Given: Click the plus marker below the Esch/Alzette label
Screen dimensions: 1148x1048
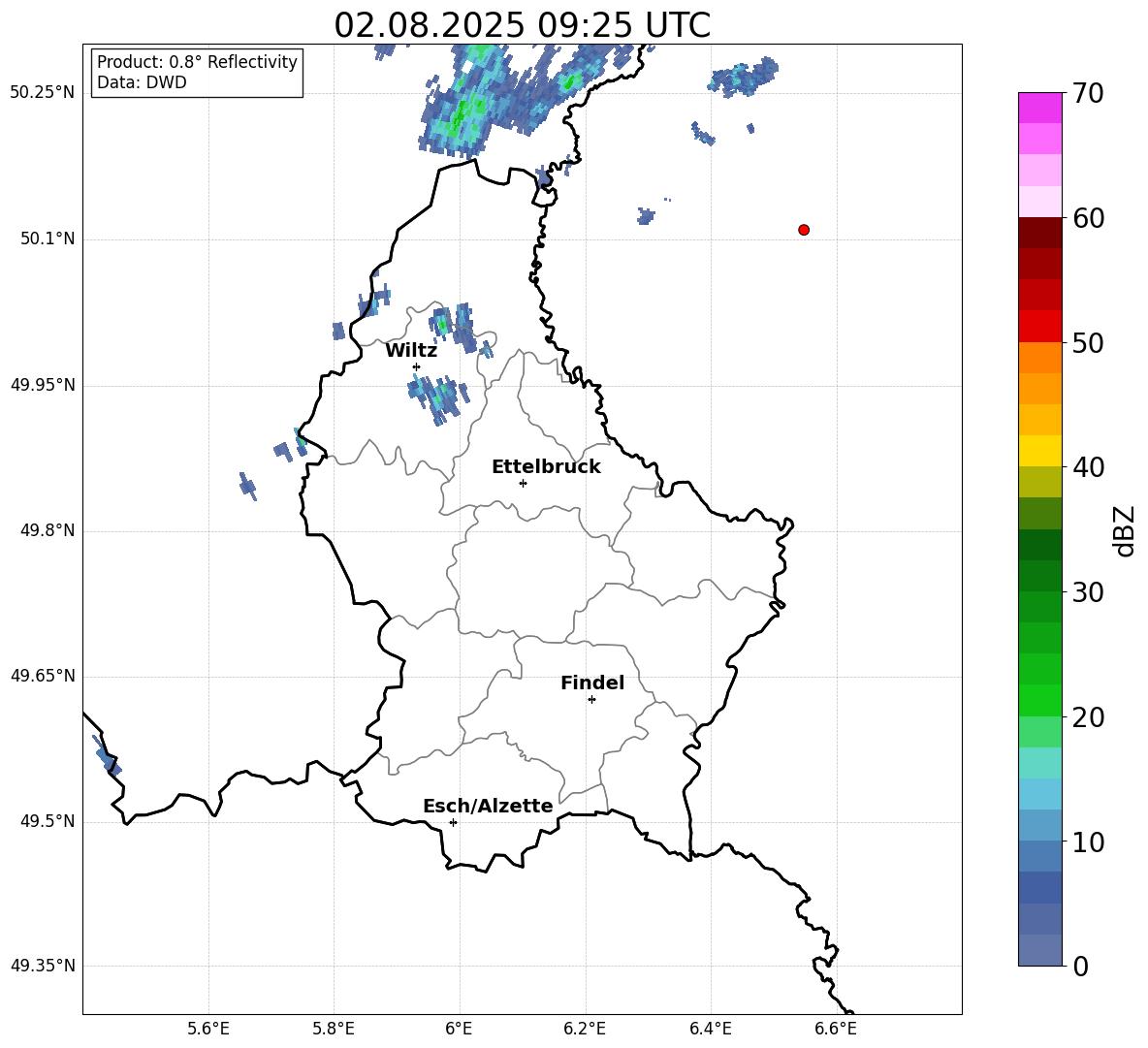Looking at the screenshot, I should [453, 822].
